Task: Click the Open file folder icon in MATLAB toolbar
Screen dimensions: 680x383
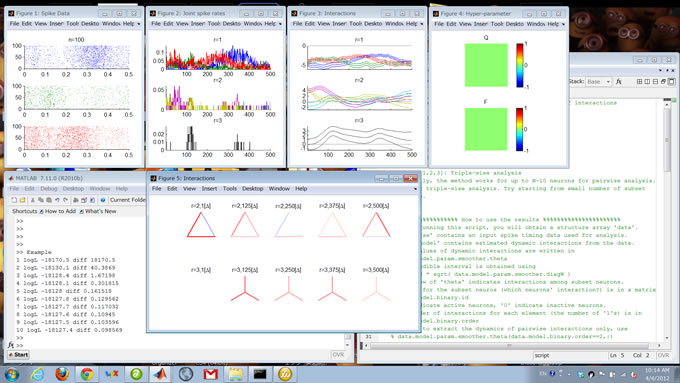Action: point(22,200)
